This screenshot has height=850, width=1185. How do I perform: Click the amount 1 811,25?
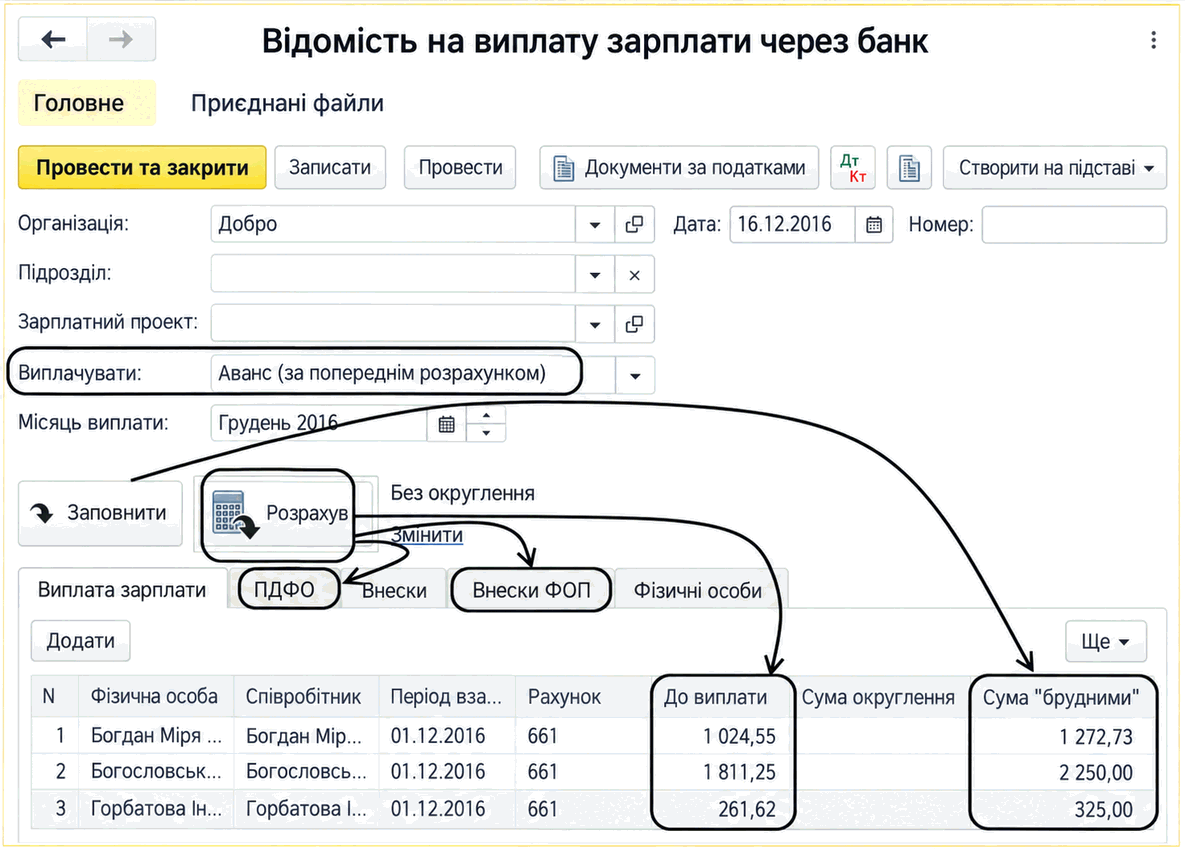pos(739,772)
